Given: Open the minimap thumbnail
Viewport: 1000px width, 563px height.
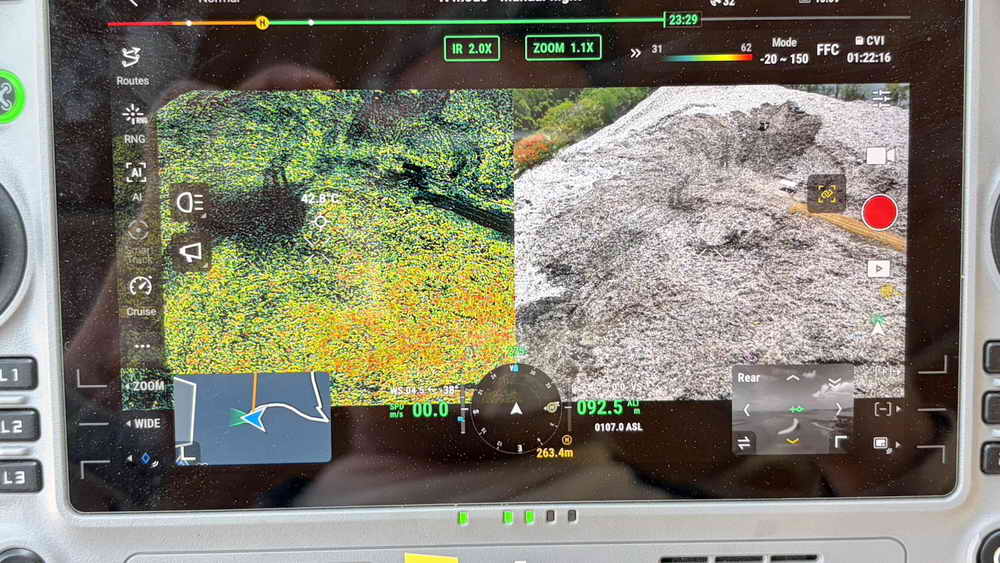Looking at the screenshot, I should [252, 417].
